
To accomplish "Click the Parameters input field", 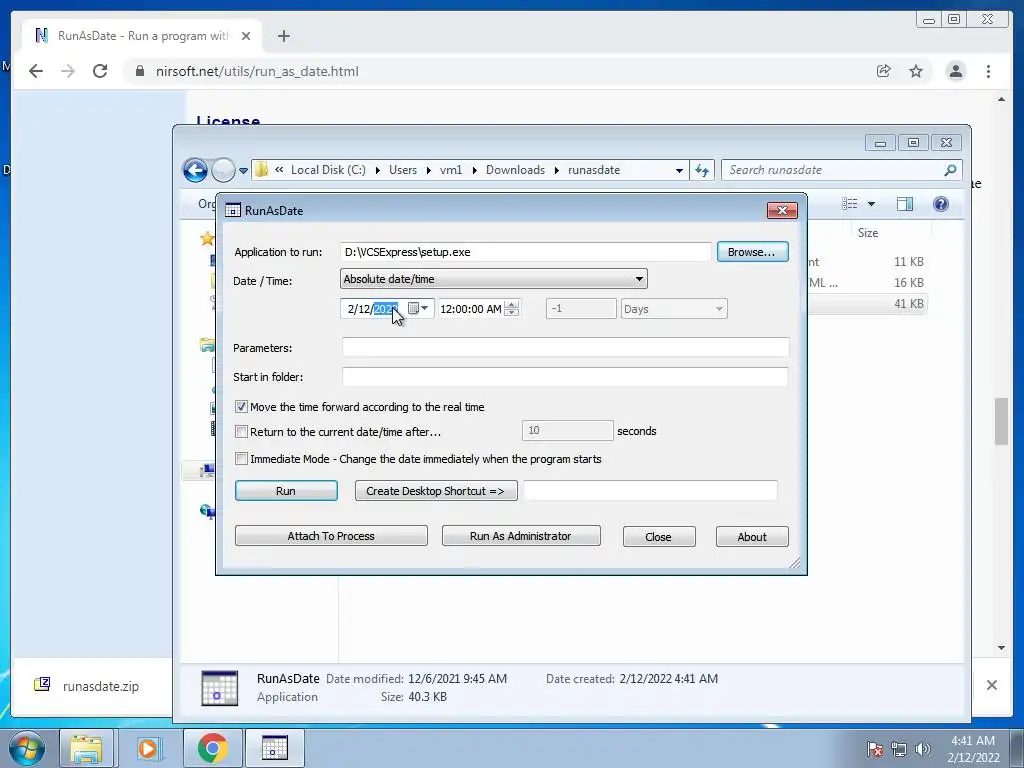I will (x=566, y=347).
